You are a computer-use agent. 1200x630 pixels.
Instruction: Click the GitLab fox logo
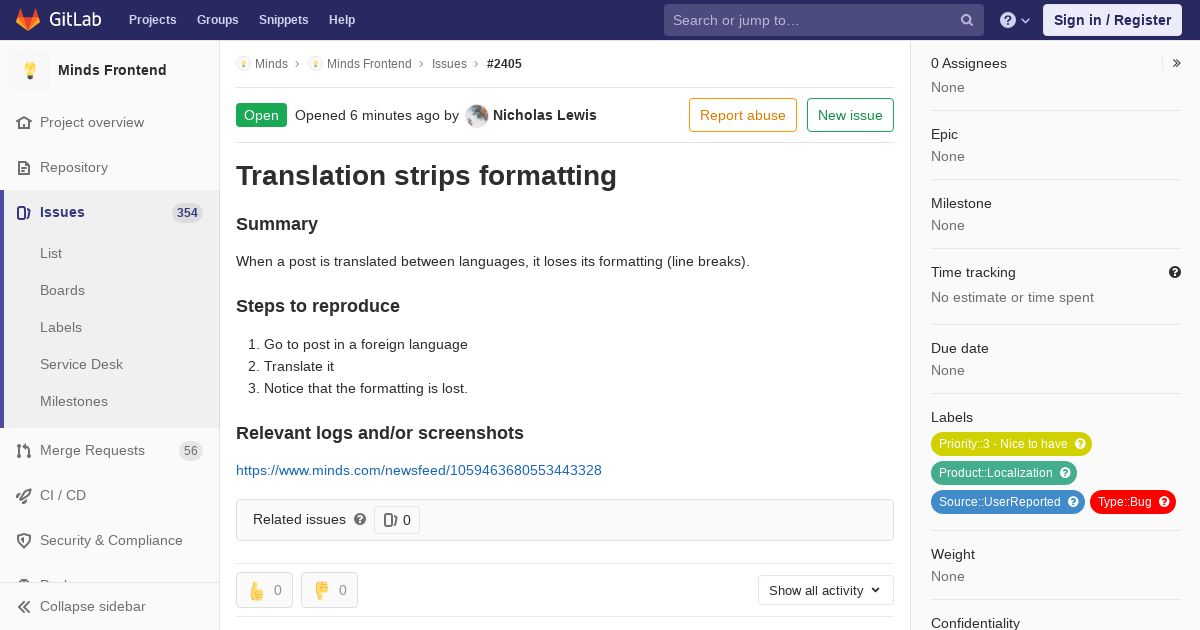29,20
